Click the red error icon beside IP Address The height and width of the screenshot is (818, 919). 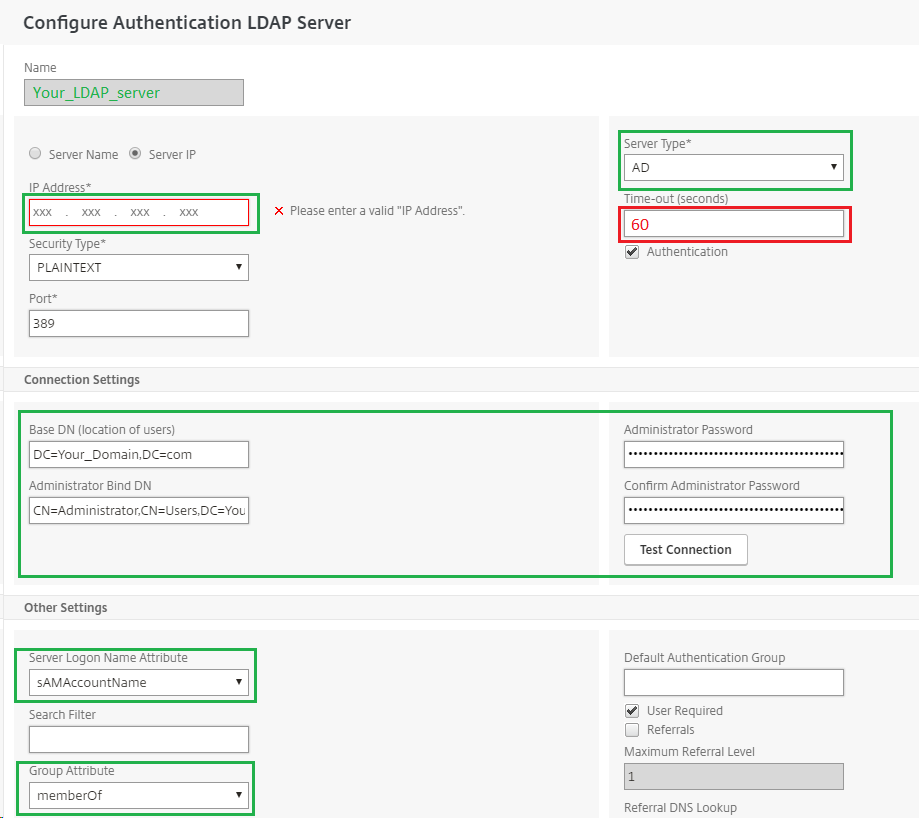point(280,210)
